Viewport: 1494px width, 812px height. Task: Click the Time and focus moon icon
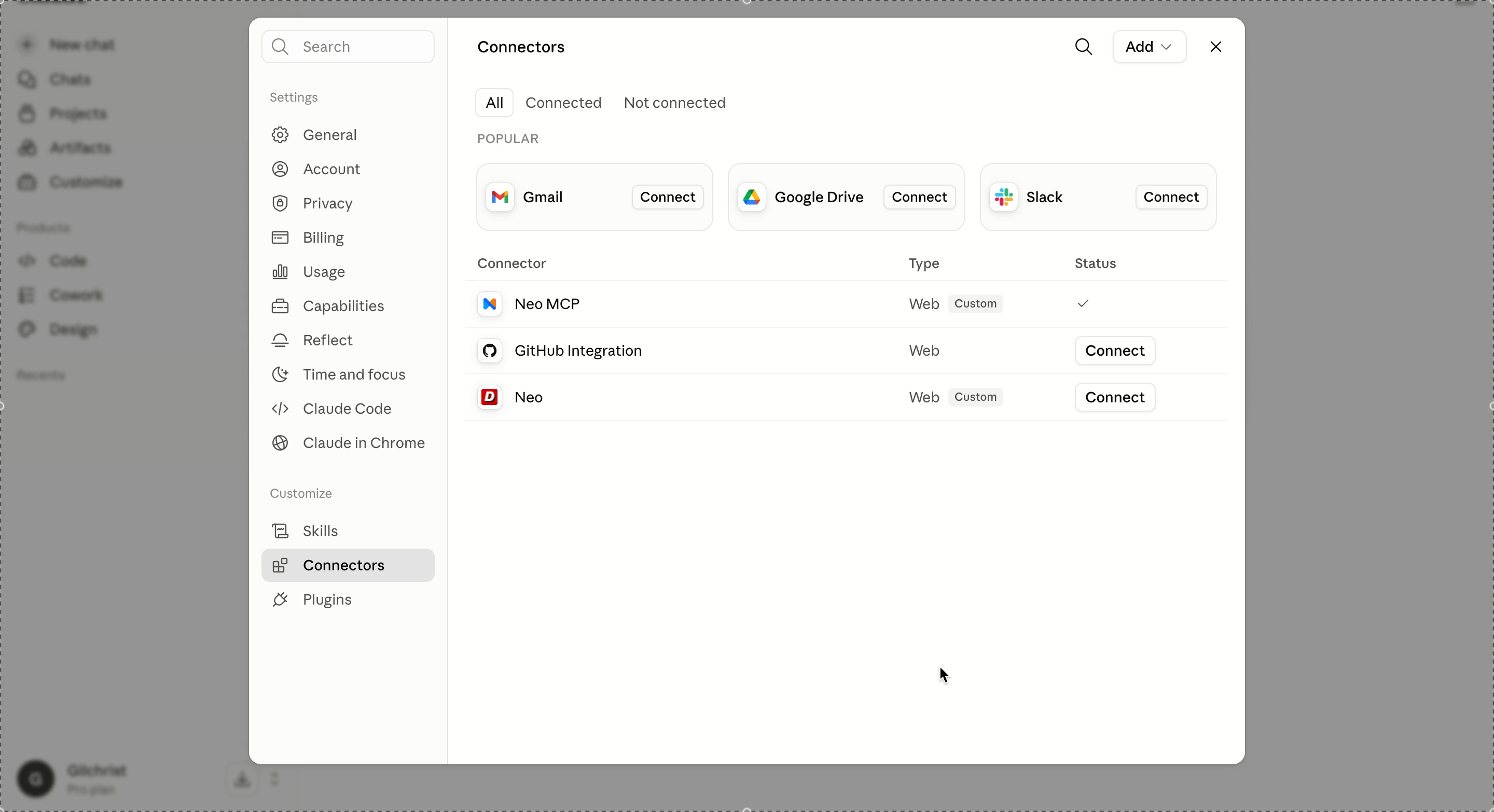280,374
